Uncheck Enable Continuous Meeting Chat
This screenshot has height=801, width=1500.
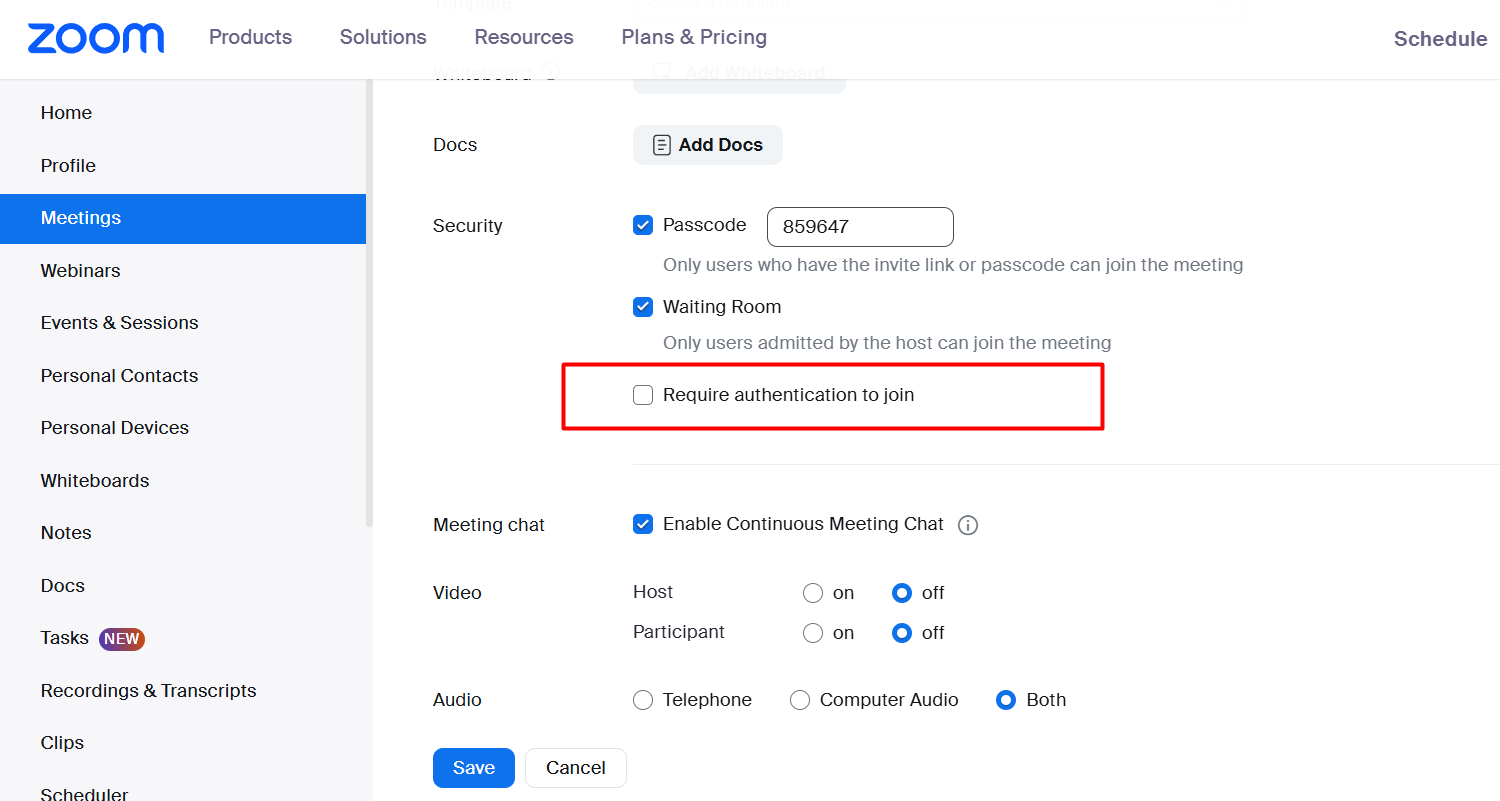(x=643, y=524)
